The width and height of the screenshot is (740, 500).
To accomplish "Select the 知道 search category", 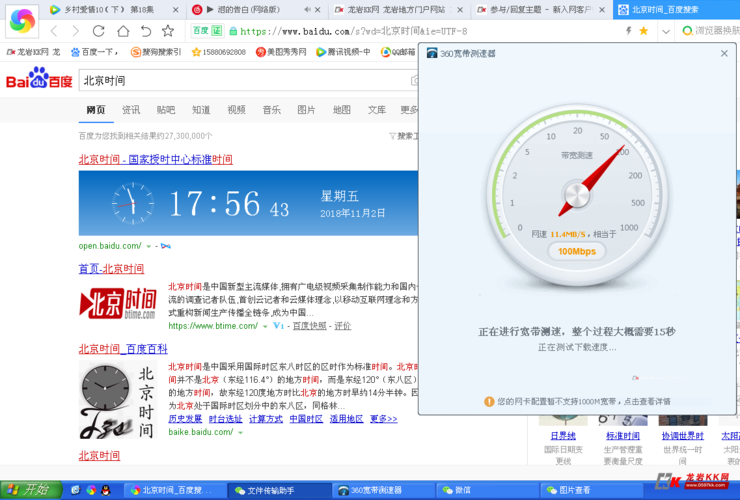I will pos(201,110).
